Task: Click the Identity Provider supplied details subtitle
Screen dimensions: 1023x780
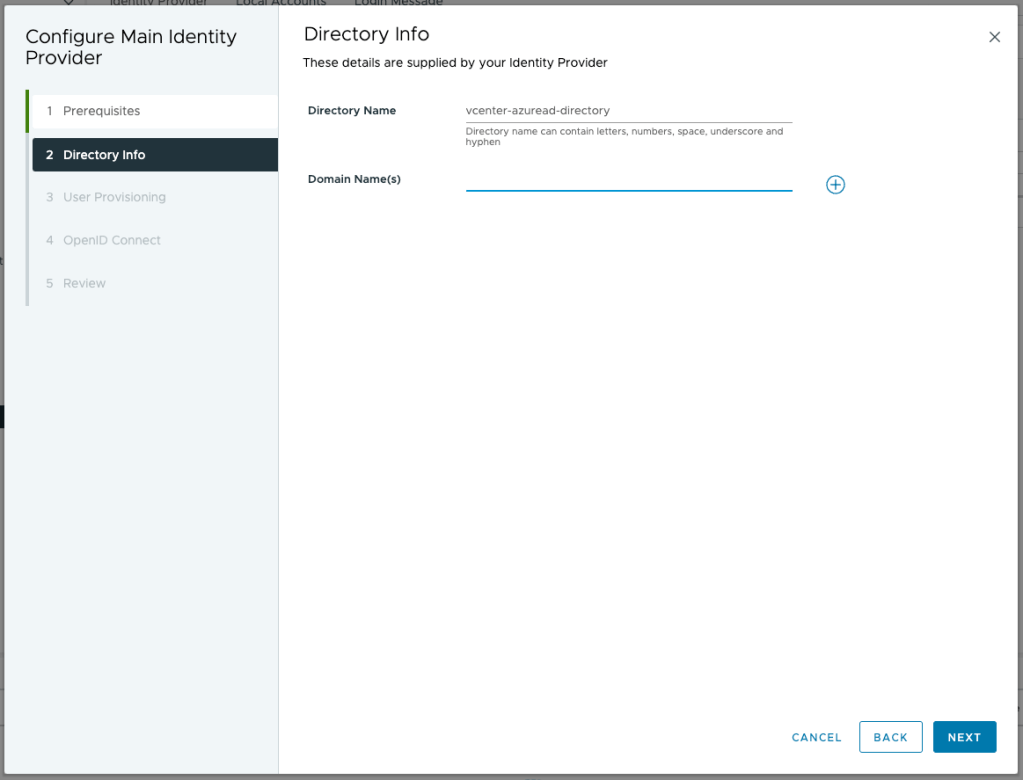Action: tap(455, 63)
